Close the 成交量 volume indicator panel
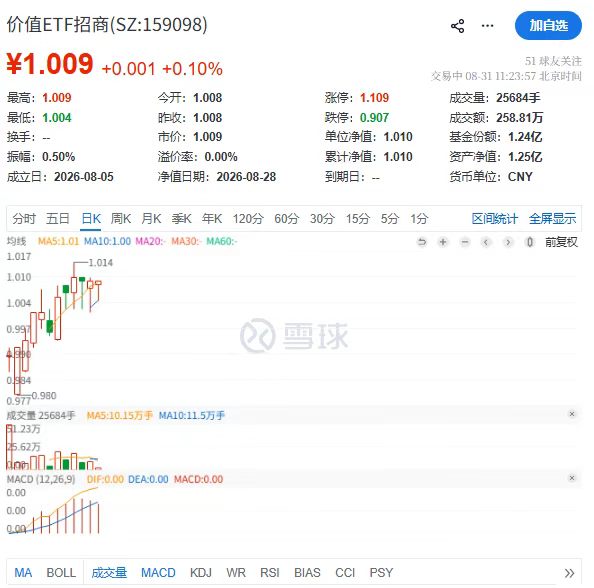594x588 pixels. pos(572,414)
